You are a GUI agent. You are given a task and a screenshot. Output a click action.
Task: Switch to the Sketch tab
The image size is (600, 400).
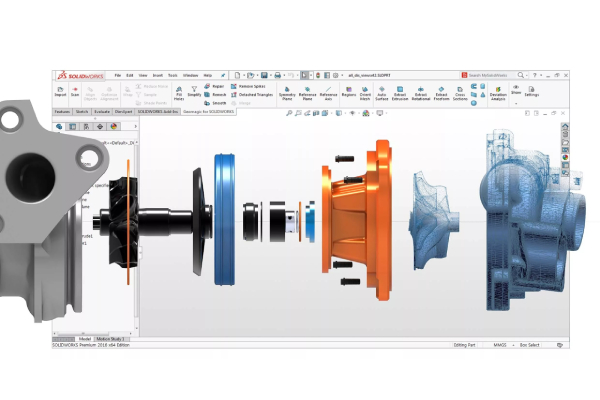tap(81, 112)
